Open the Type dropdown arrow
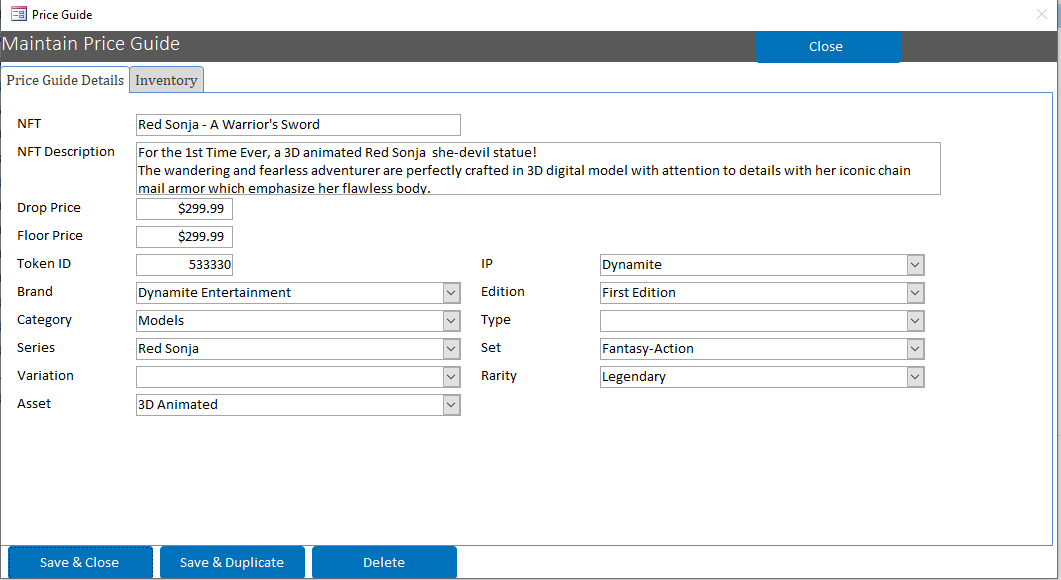 tap(916, 321)
